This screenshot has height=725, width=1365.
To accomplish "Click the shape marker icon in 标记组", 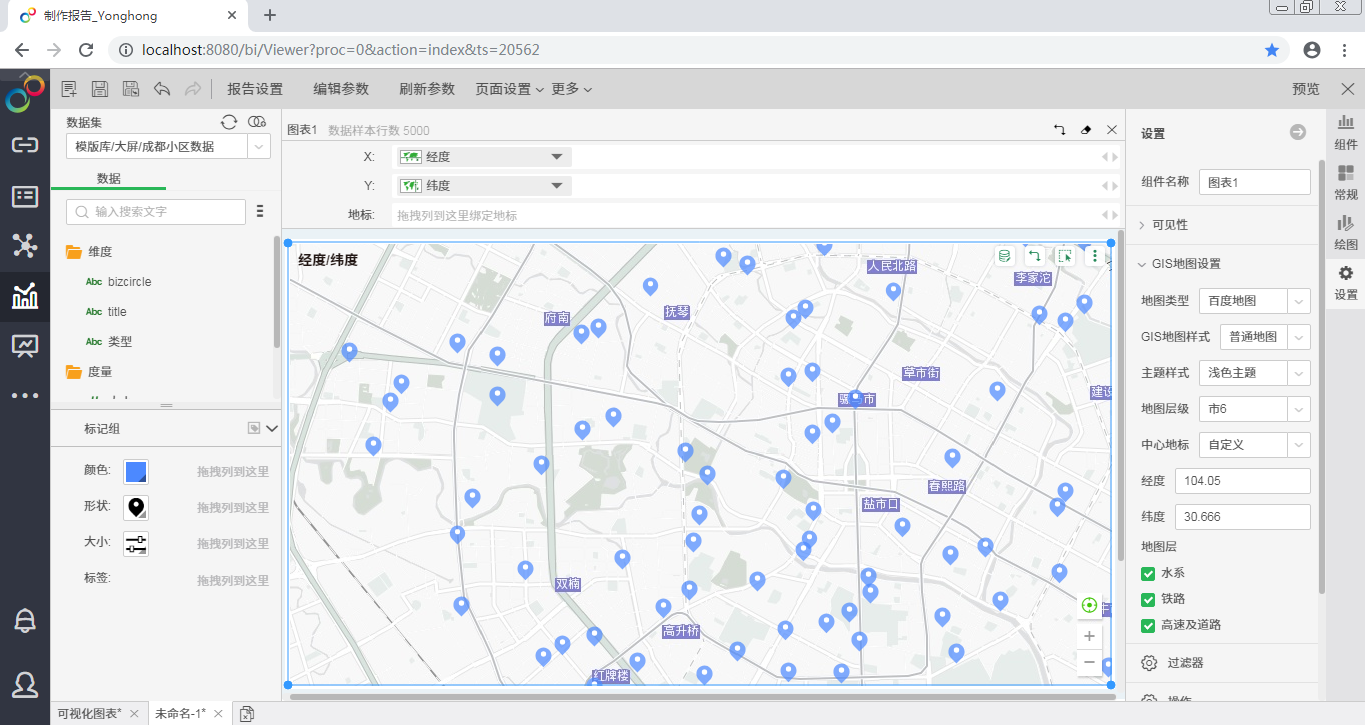I will tap(136, 507).
